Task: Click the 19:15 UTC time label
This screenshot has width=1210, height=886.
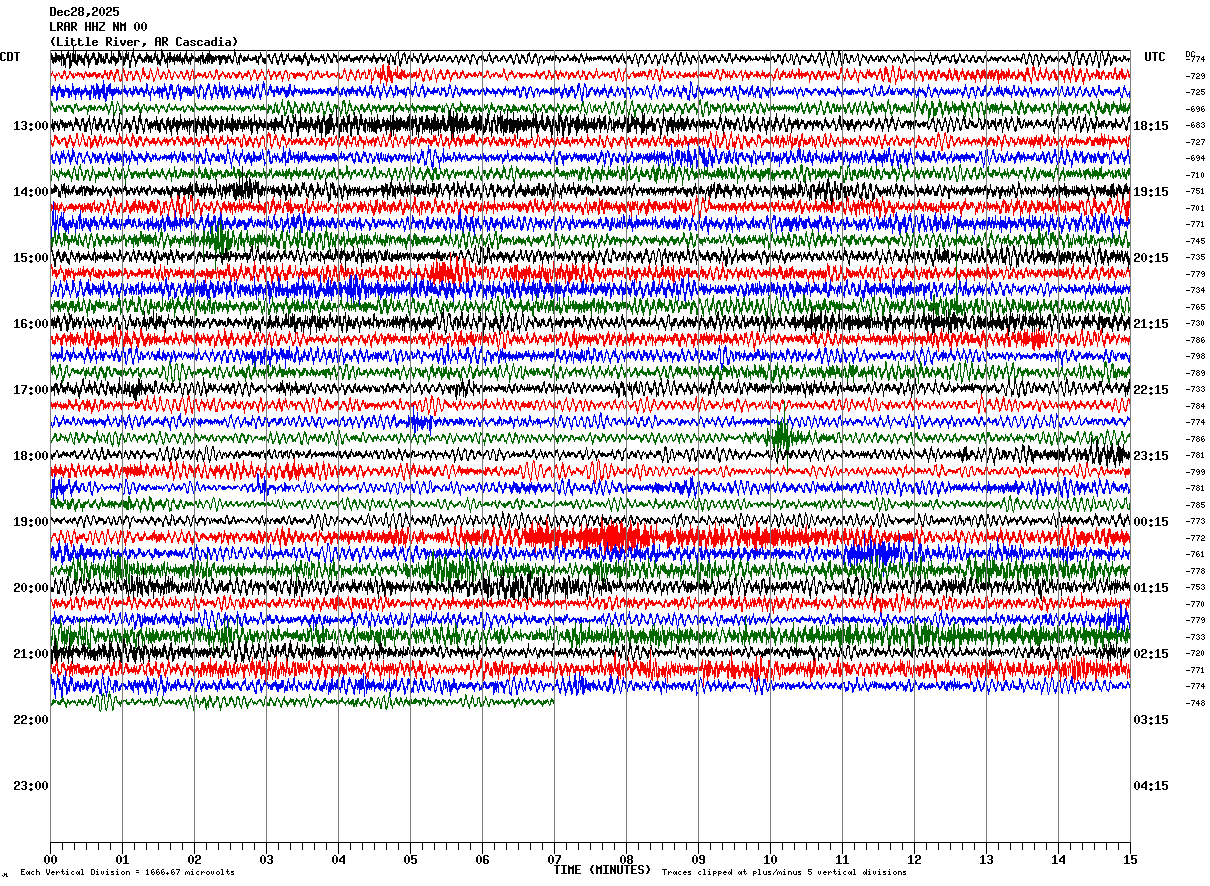Action: [x=1151, y=192]
